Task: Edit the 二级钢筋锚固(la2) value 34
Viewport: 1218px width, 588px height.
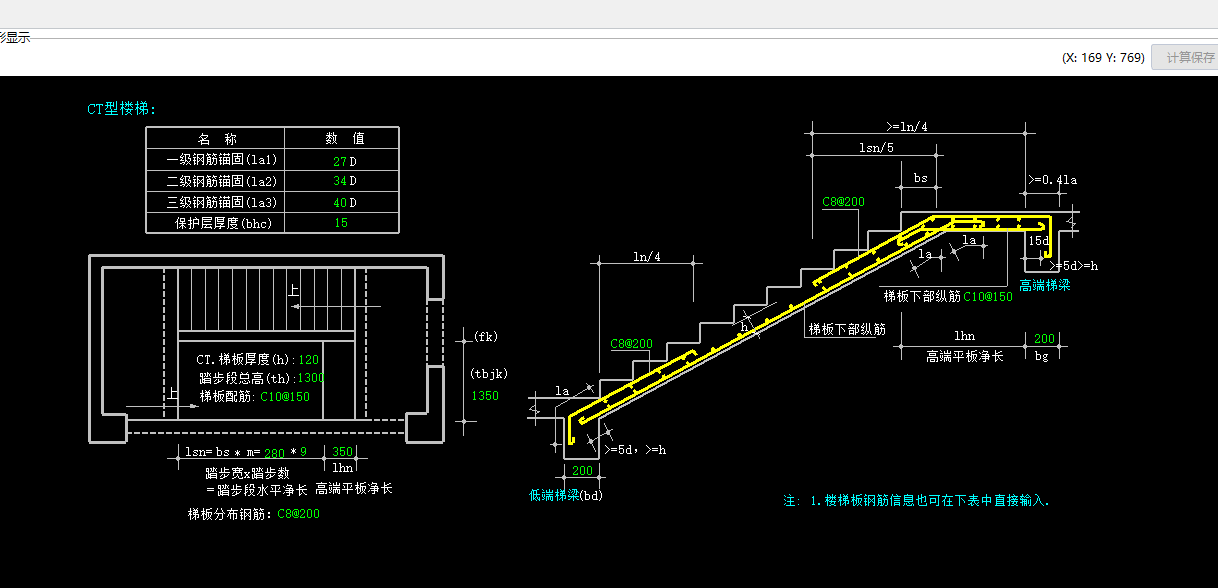Action: (x=339, y=181)
